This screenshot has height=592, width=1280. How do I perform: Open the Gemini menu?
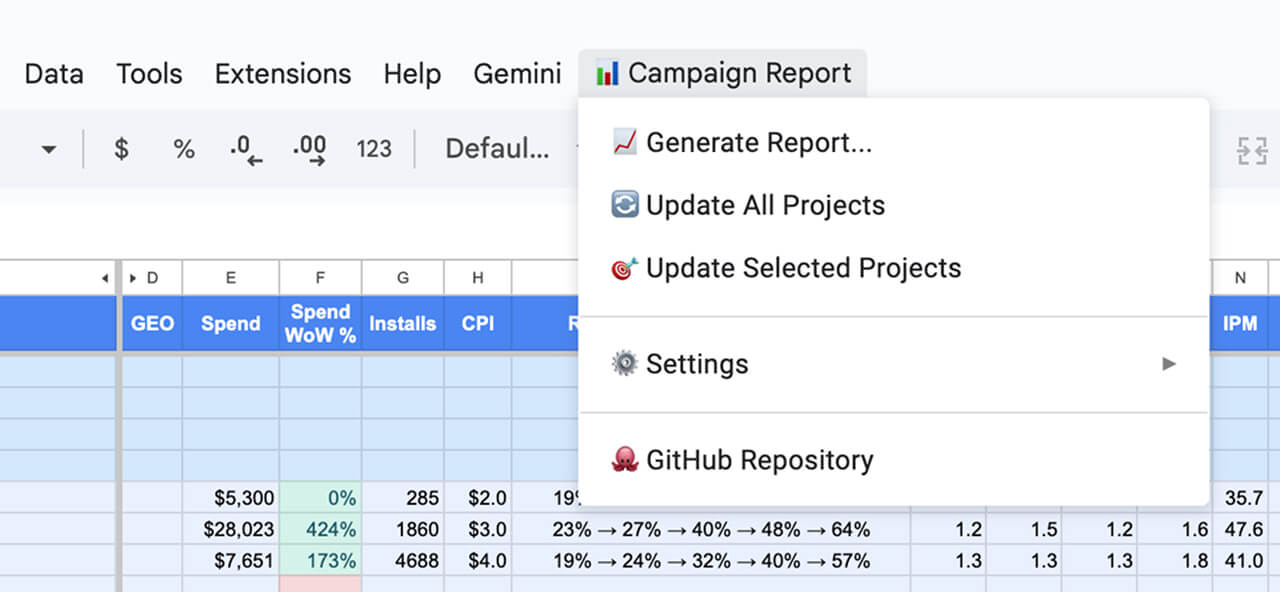pyautogui.click(x=517, y=74)
